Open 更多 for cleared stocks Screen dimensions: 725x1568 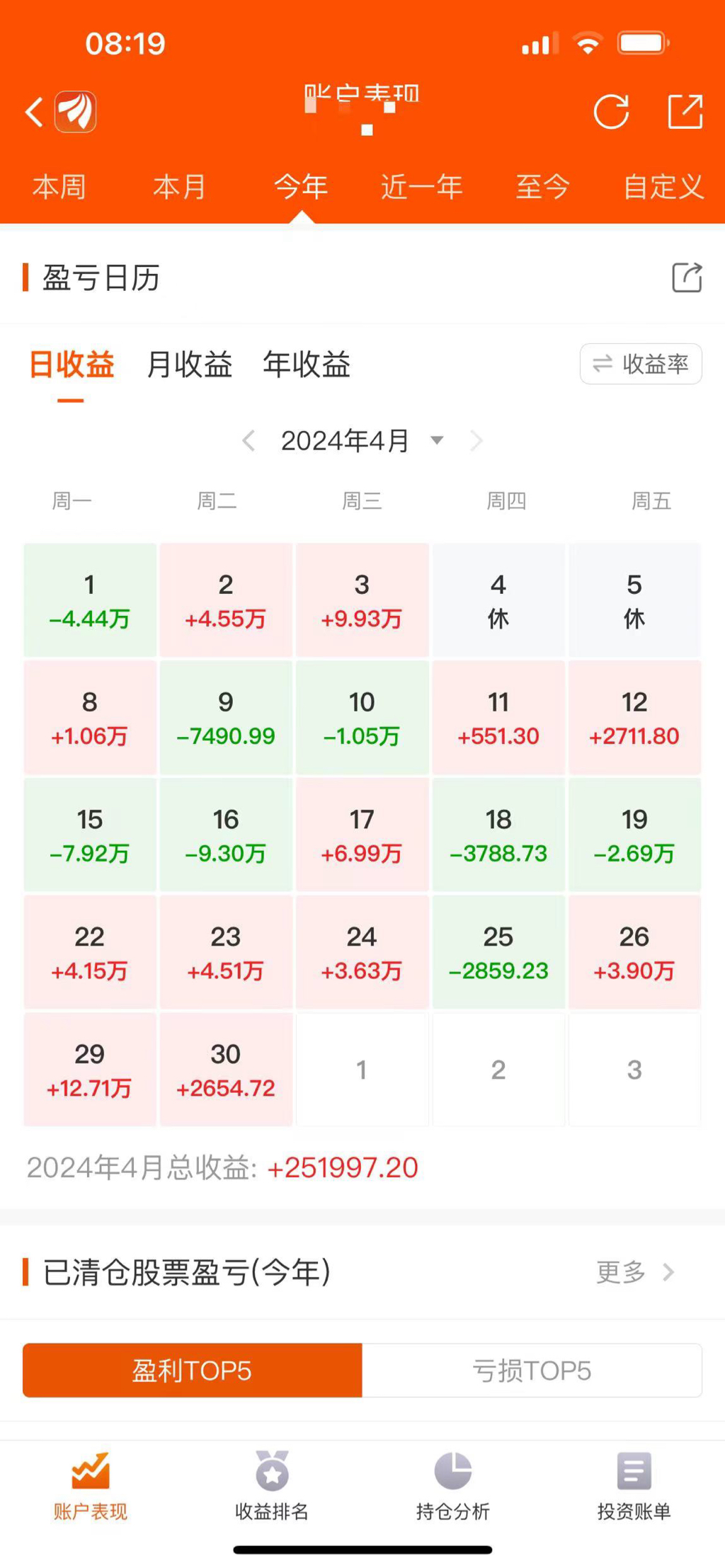click(x=634, y=1272)
